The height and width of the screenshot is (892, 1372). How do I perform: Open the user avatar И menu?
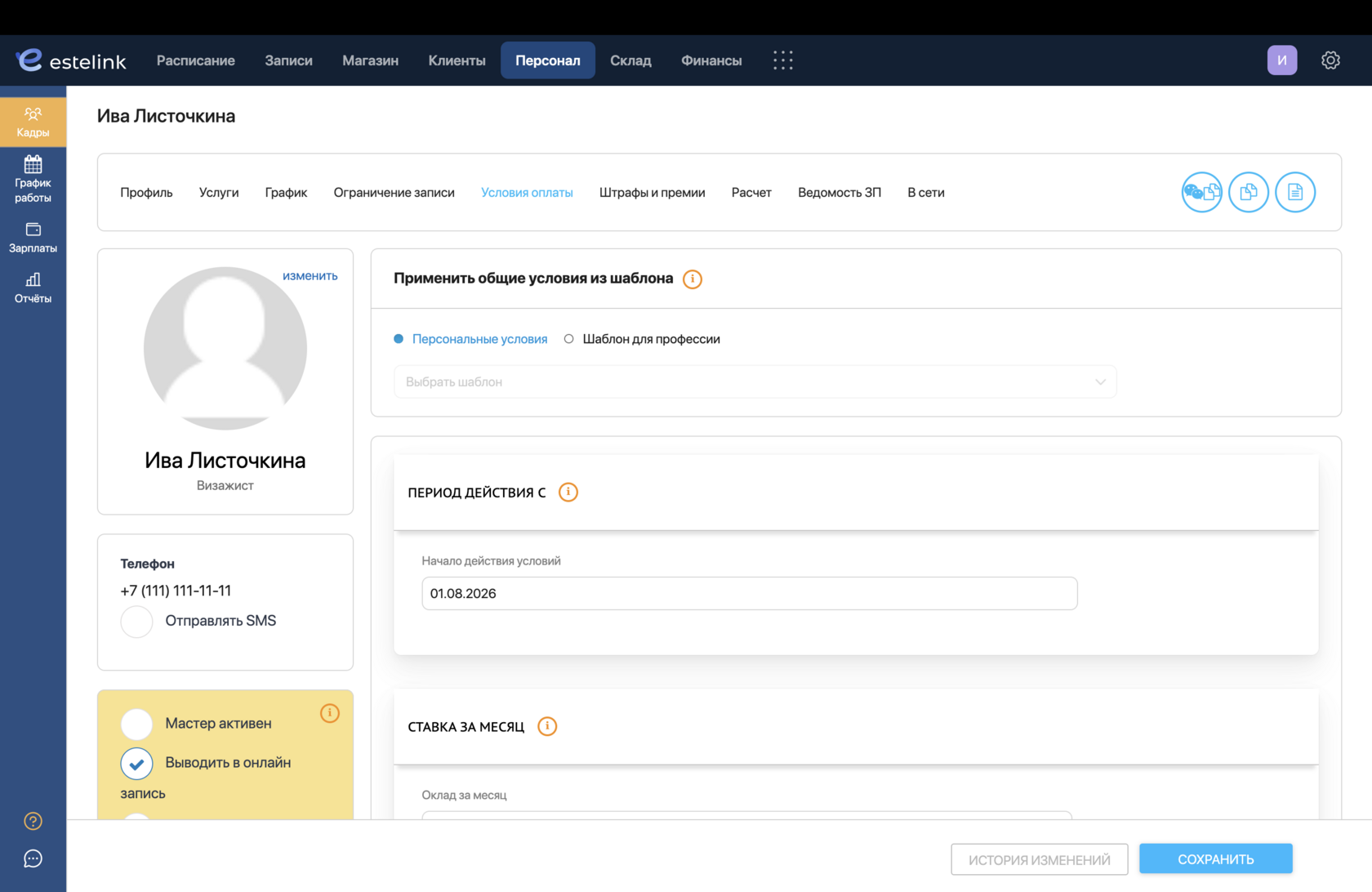pos(1281,60)
